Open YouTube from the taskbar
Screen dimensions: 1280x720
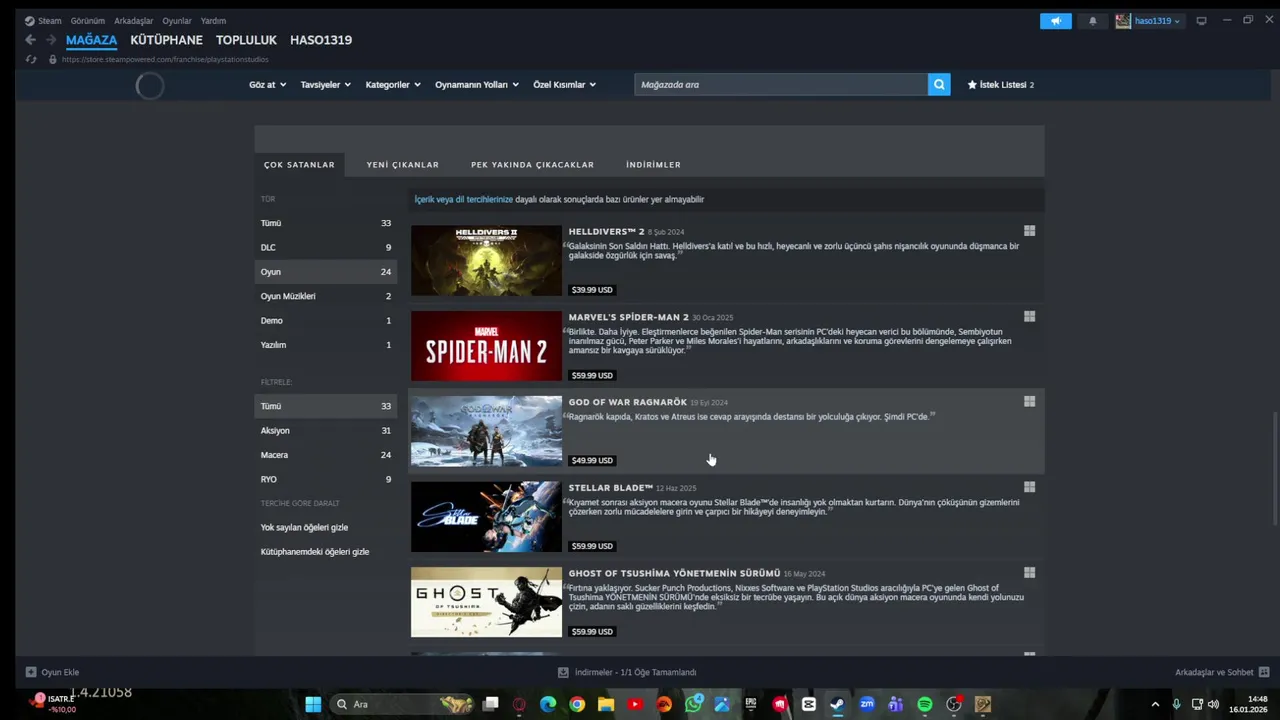tap(635, 704)
